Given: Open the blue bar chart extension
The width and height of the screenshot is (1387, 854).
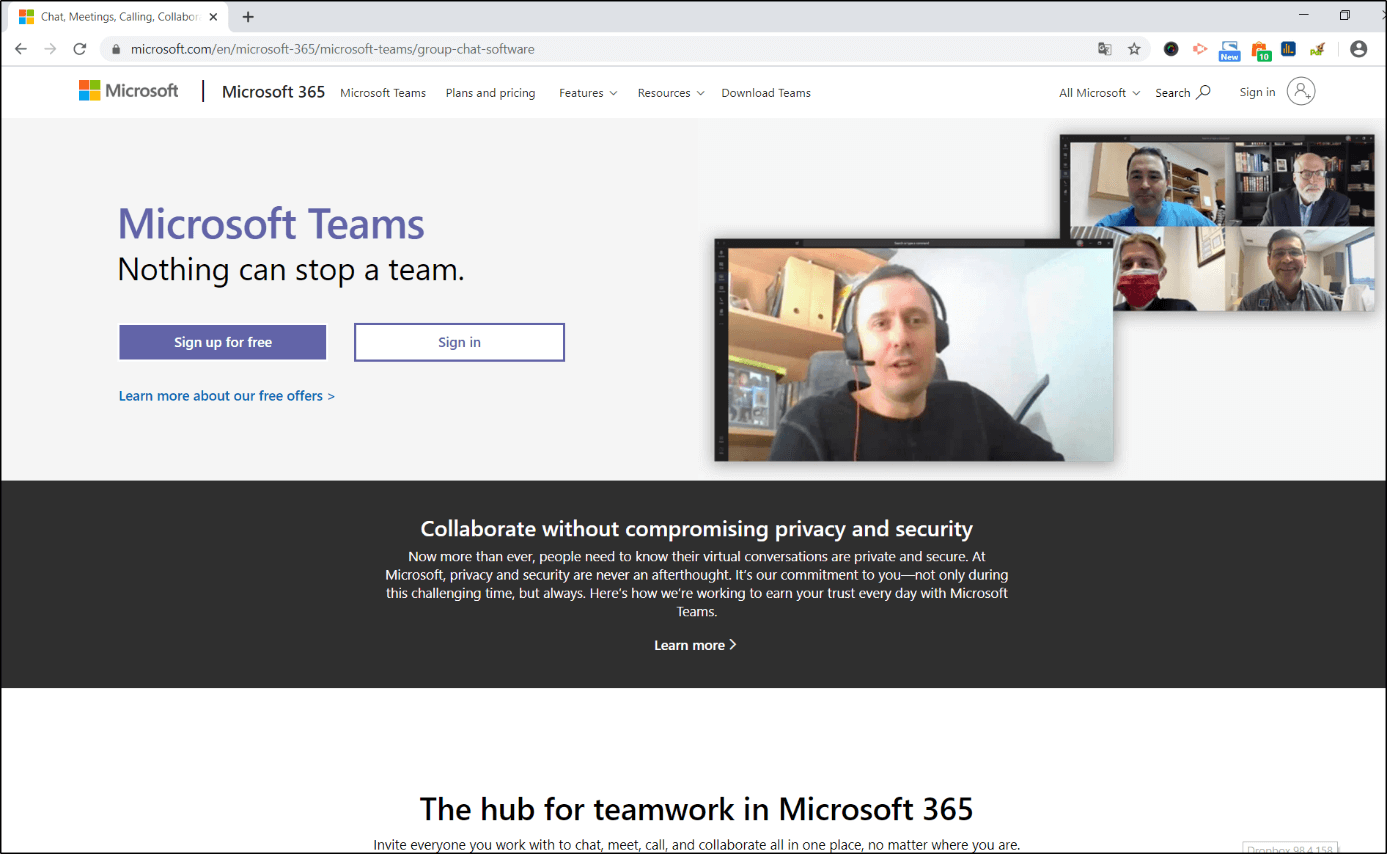Looking at the screenshot, I should click(1289, 49).
